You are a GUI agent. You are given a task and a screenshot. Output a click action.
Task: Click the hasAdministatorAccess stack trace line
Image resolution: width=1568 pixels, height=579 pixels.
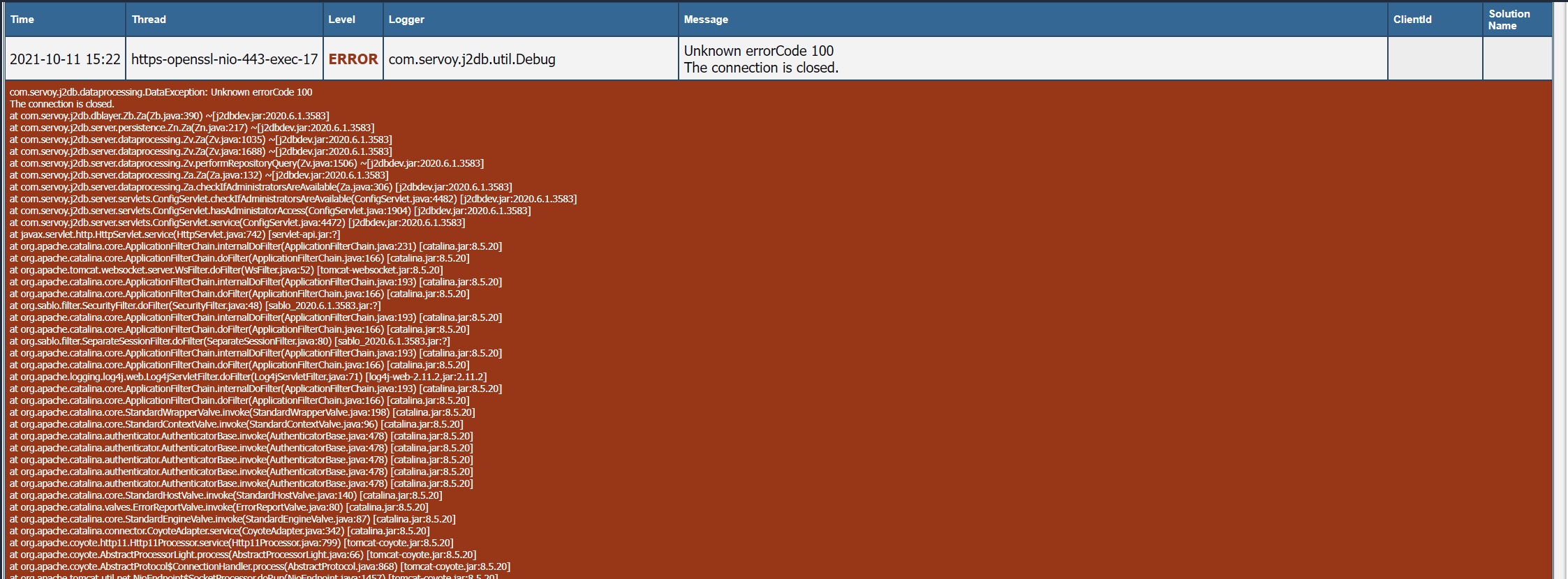[270, 211]
